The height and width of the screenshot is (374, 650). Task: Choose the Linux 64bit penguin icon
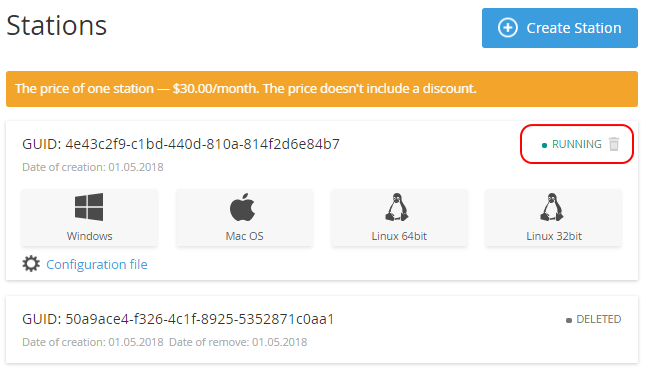397,206
